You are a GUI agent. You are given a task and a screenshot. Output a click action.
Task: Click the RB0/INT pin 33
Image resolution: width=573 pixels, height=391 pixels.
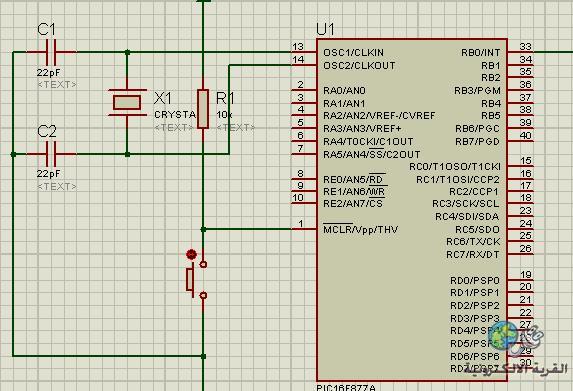(x=521, y=52)
